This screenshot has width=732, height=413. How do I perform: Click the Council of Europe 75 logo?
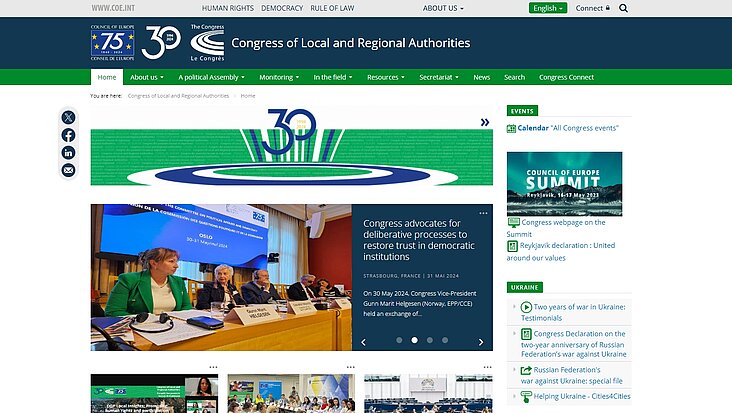pyautogui.click(x=113, y=42)
